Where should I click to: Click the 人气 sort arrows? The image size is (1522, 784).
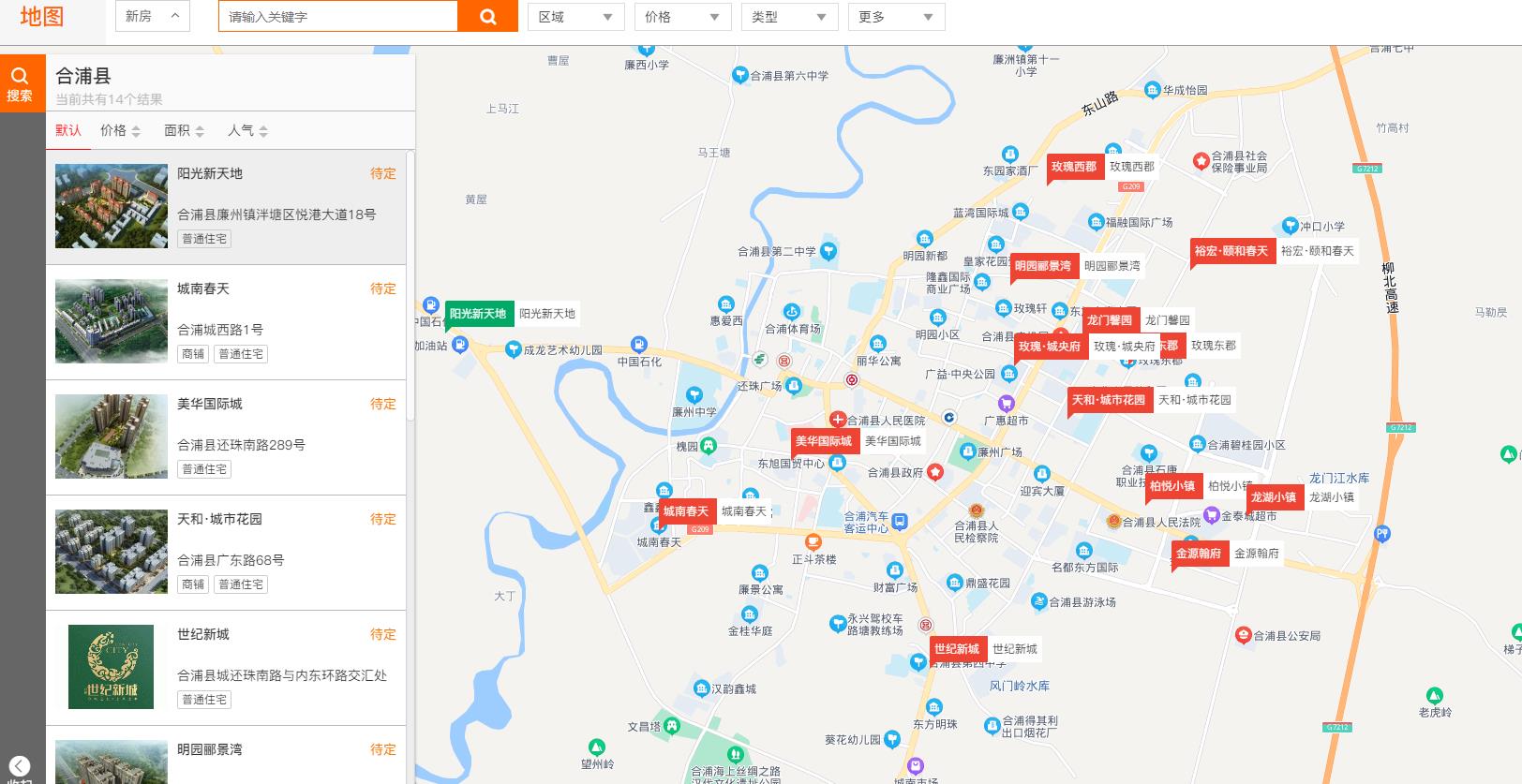(x=263, y=131)
